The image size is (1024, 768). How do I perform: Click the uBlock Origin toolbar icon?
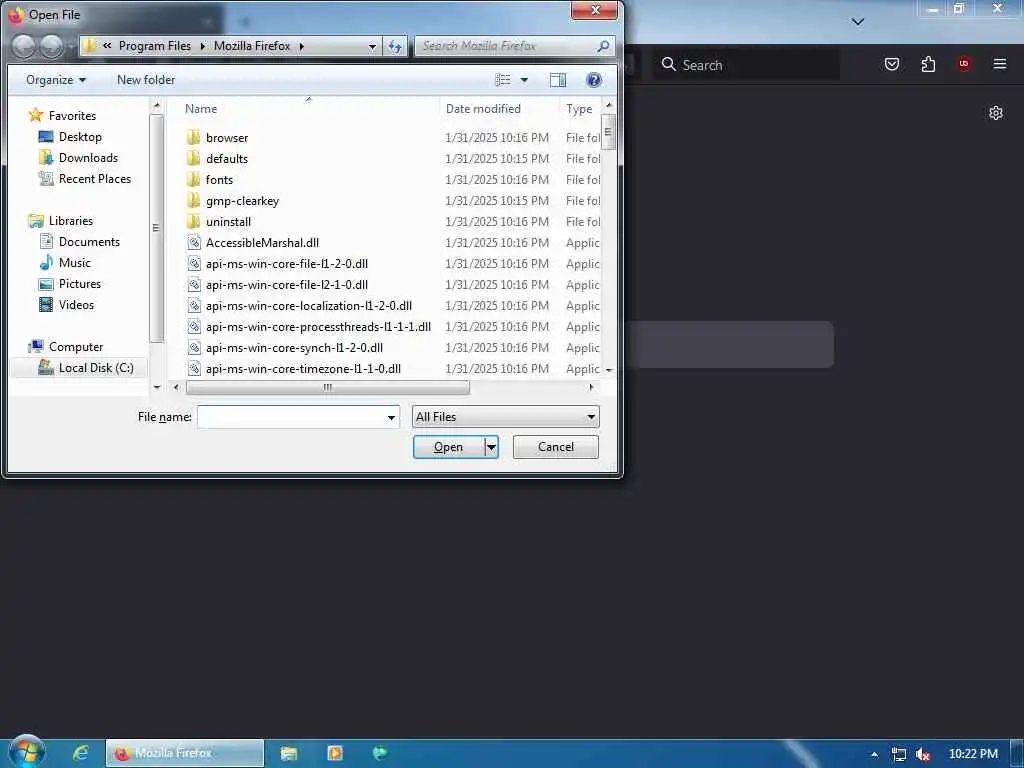[x=964, y=63]
